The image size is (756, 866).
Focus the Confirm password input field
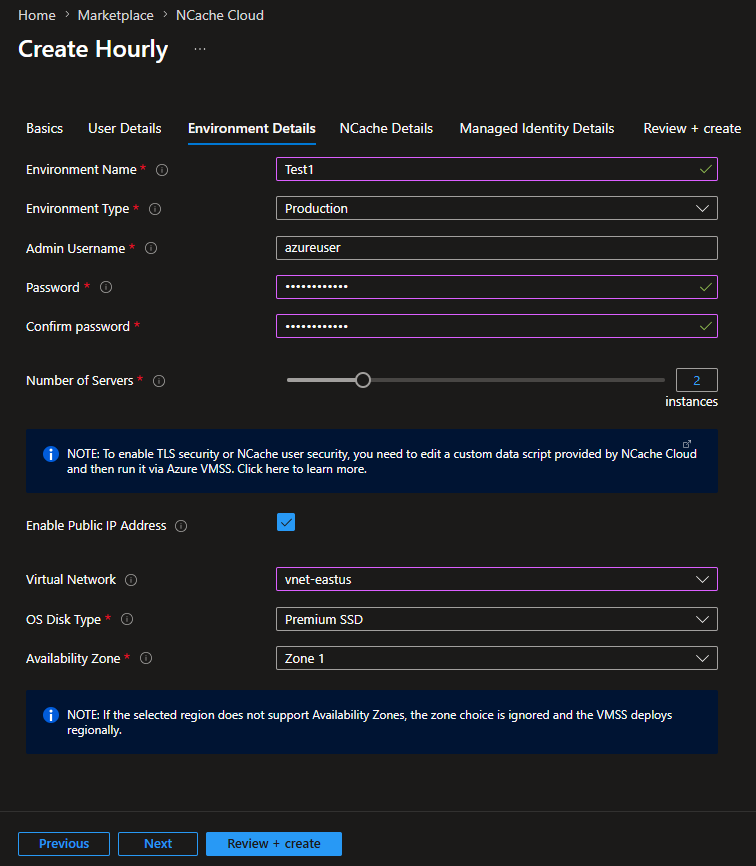496,326
